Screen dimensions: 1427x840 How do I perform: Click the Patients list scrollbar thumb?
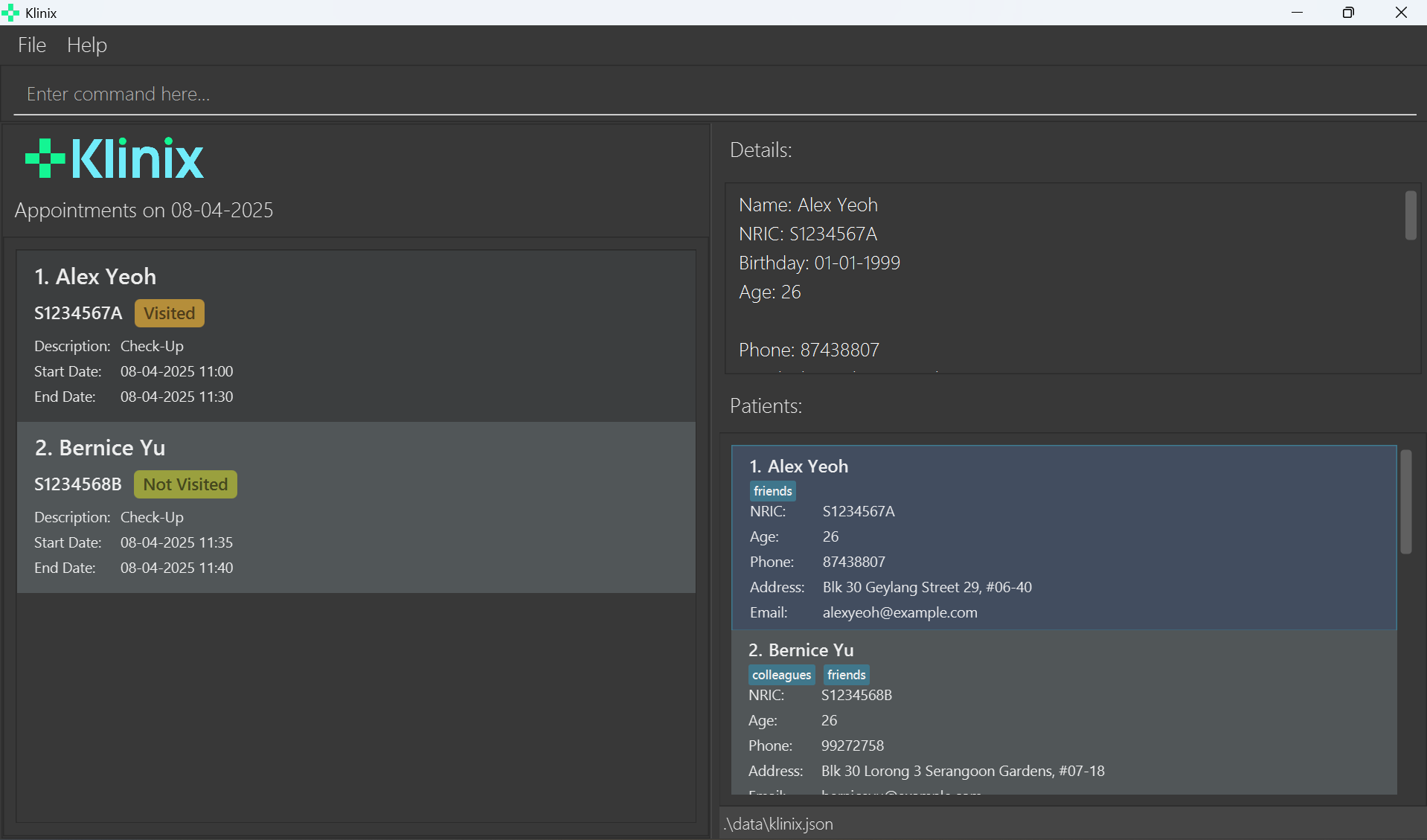click(1405, 502)
